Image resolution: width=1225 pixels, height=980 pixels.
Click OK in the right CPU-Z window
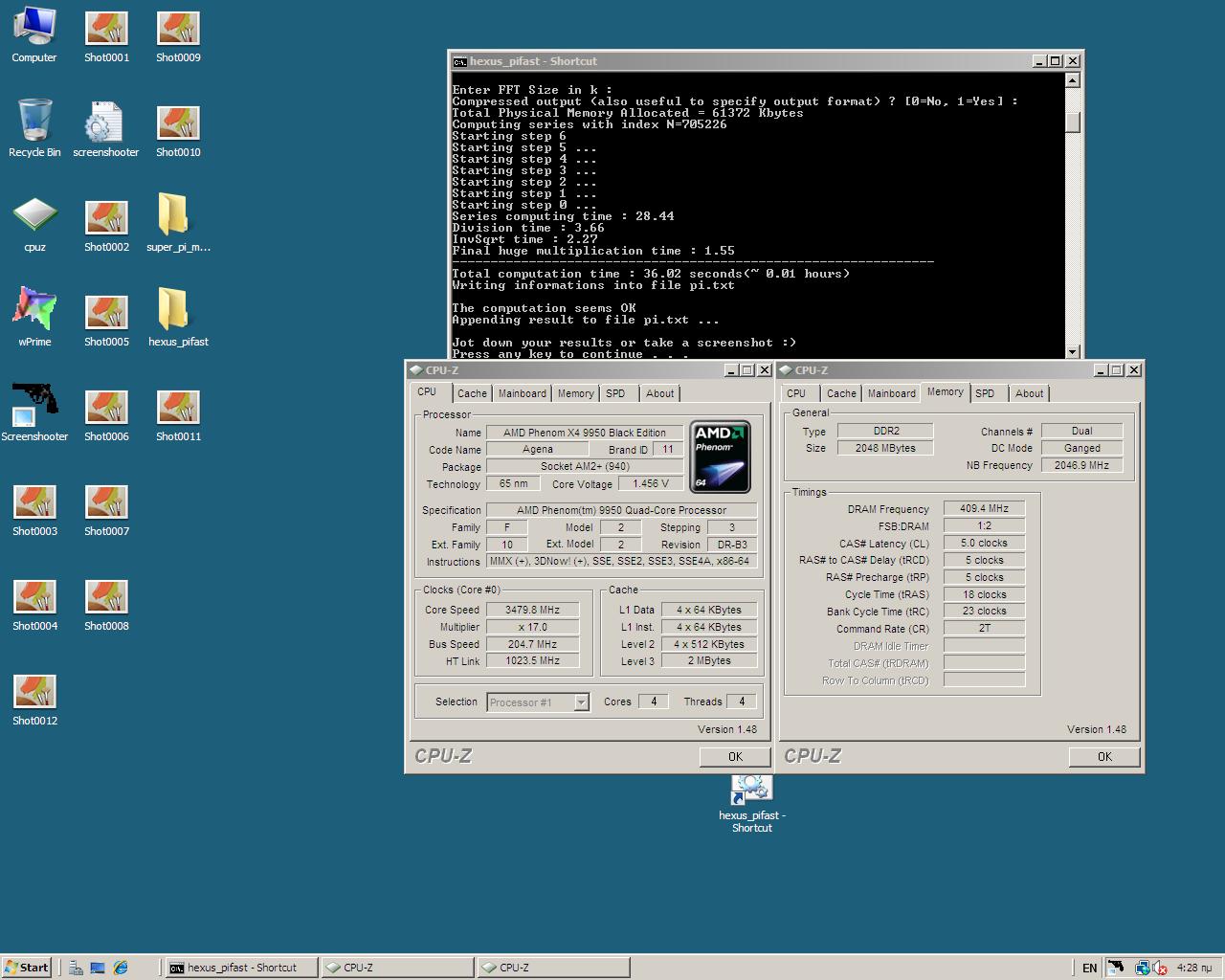tap(1104, 756)
